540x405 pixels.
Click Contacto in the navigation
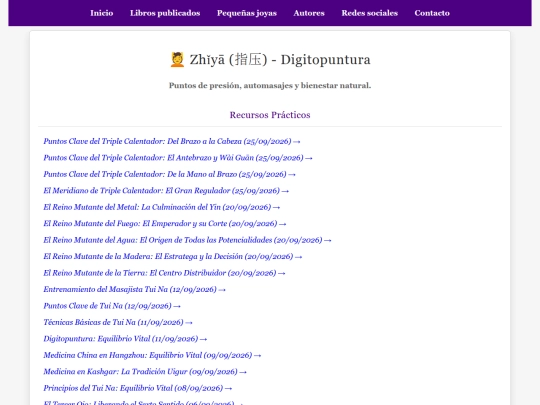click(x=432, y=13)
